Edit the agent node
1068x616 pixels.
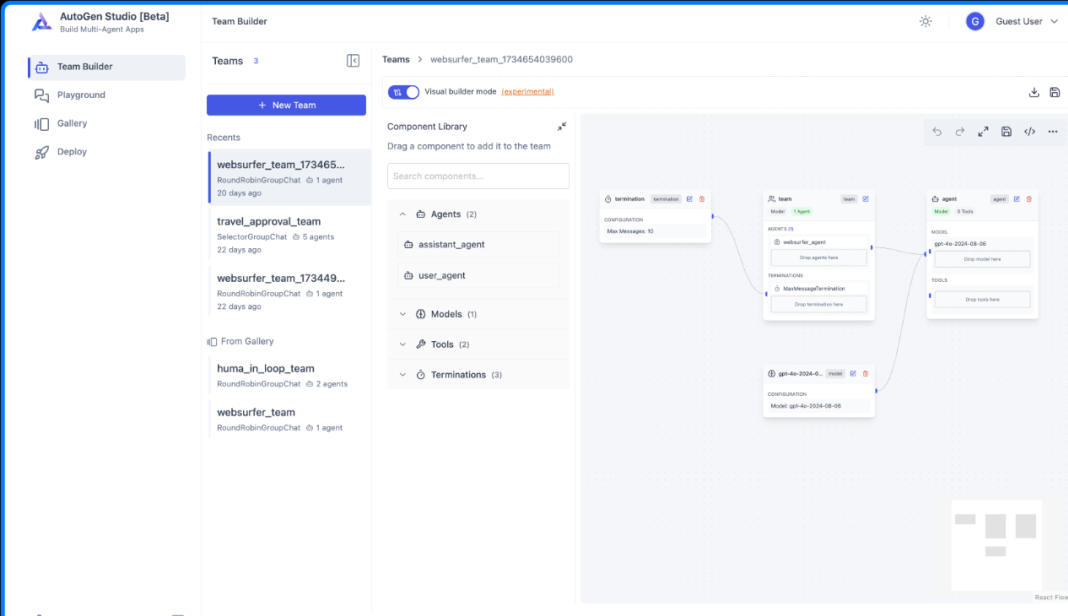1016,199
